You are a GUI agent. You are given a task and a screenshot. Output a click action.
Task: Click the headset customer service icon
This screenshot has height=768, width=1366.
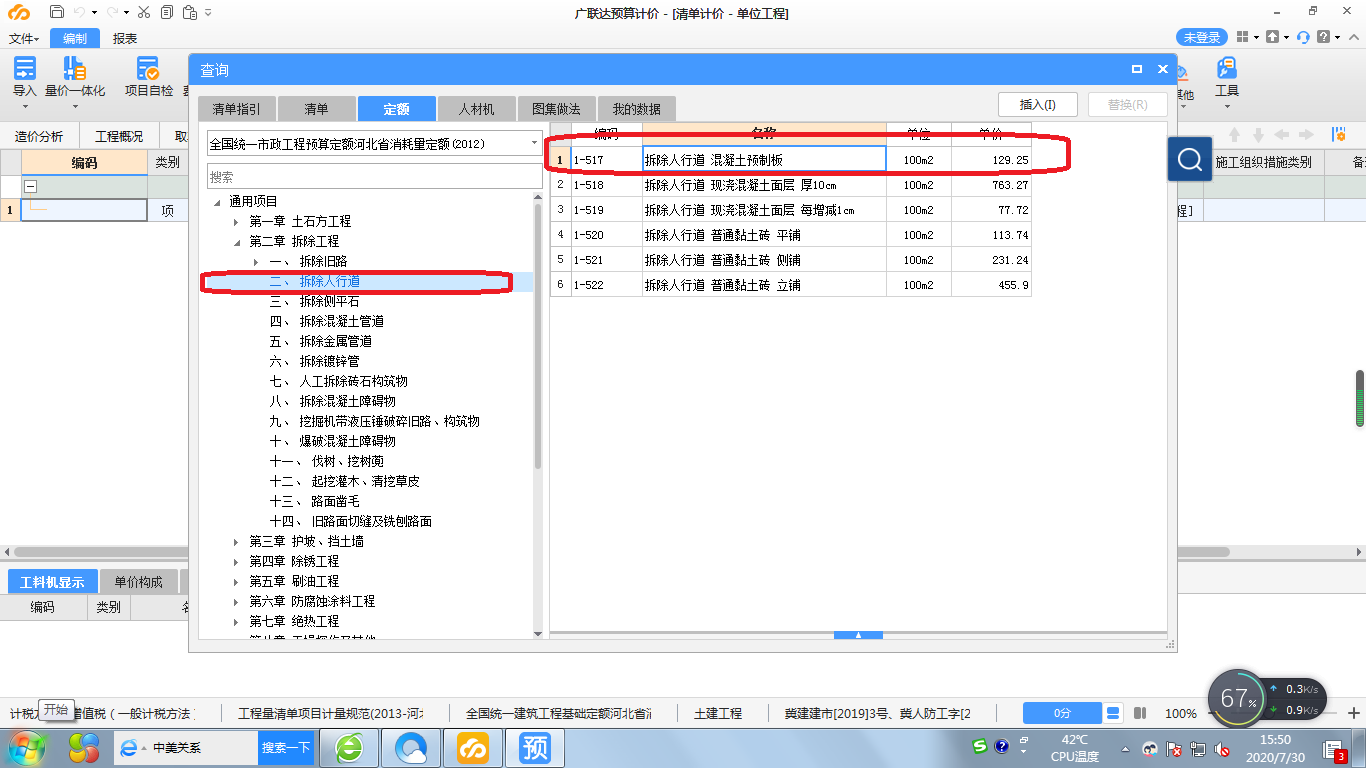click(1303, 37)
